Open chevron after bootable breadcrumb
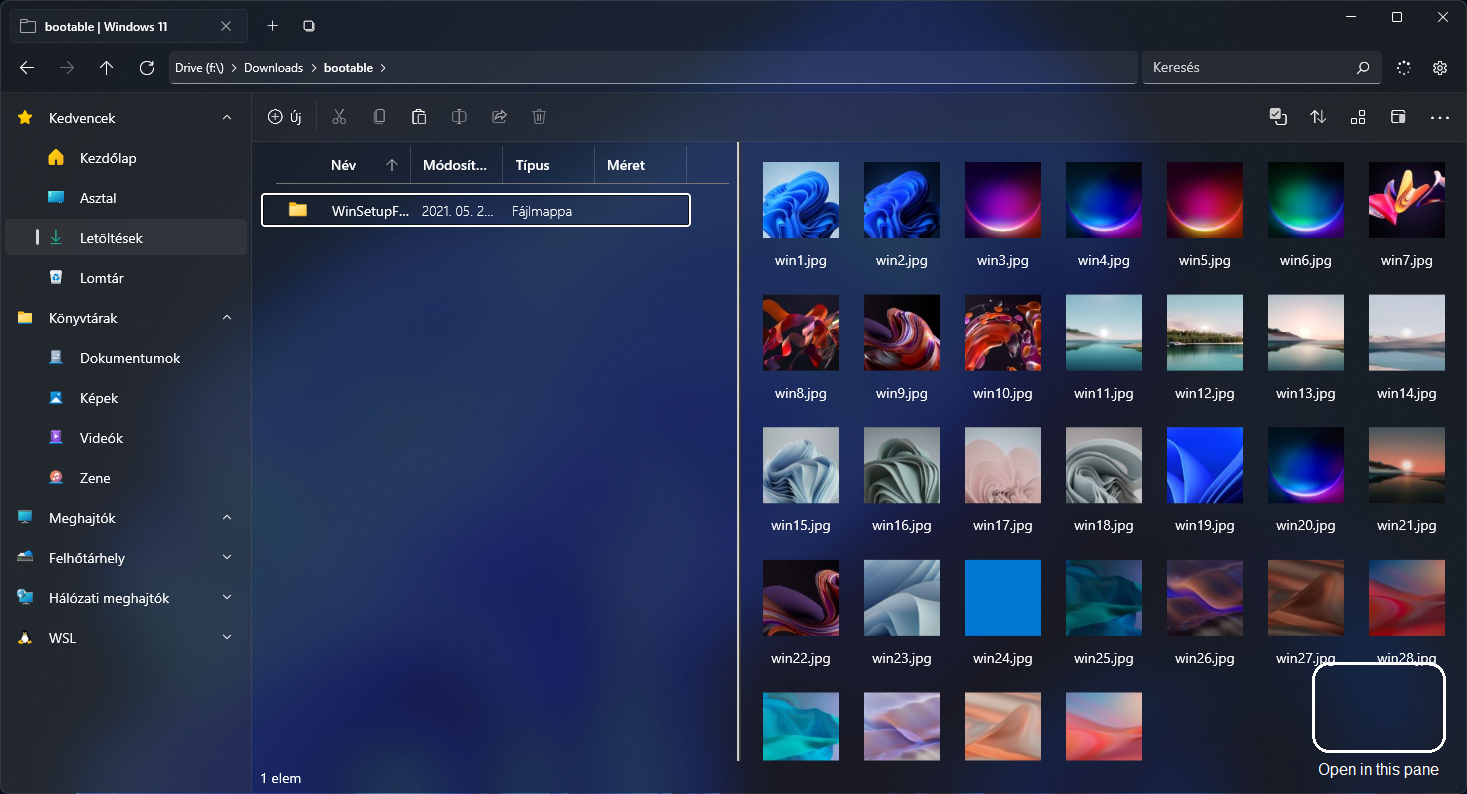Screen dimensions: 1467x794 (x=383, y=68)
